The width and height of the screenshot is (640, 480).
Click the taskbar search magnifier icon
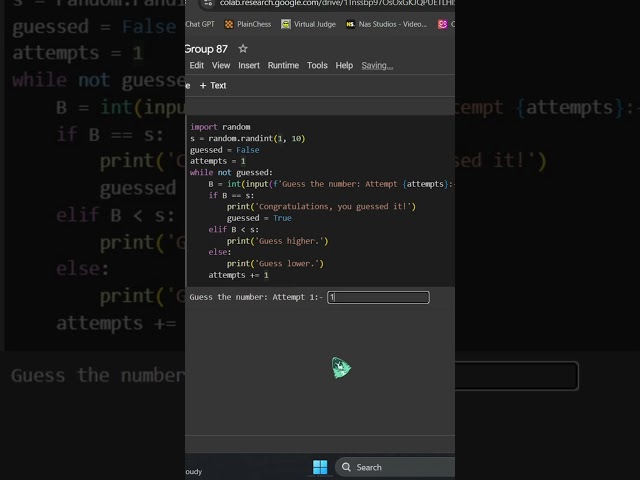(346, 467)
